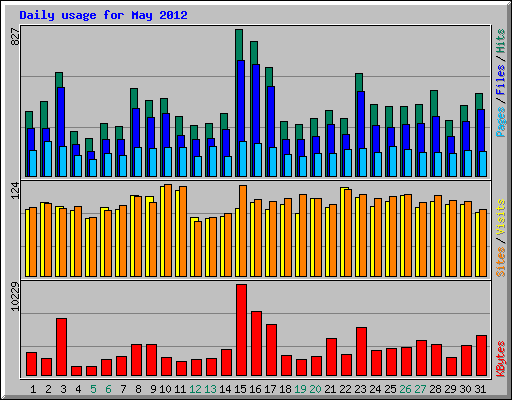Image resolution: width=512 pixels, height=400 pixels.
Task: Click green weekend day 13 label
Action: pos(210,389)
